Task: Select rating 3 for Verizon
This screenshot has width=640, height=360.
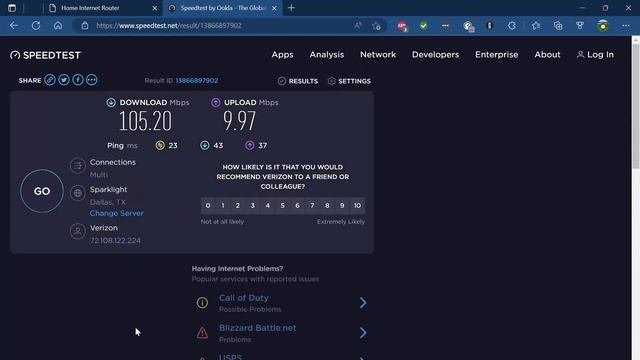Action: (x=253, y=206)
